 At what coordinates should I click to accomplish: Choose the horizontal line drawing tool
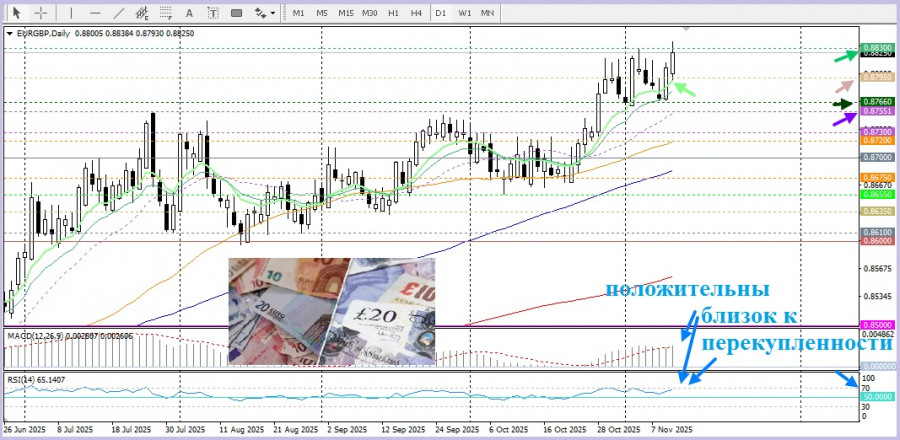pos(95,13)
